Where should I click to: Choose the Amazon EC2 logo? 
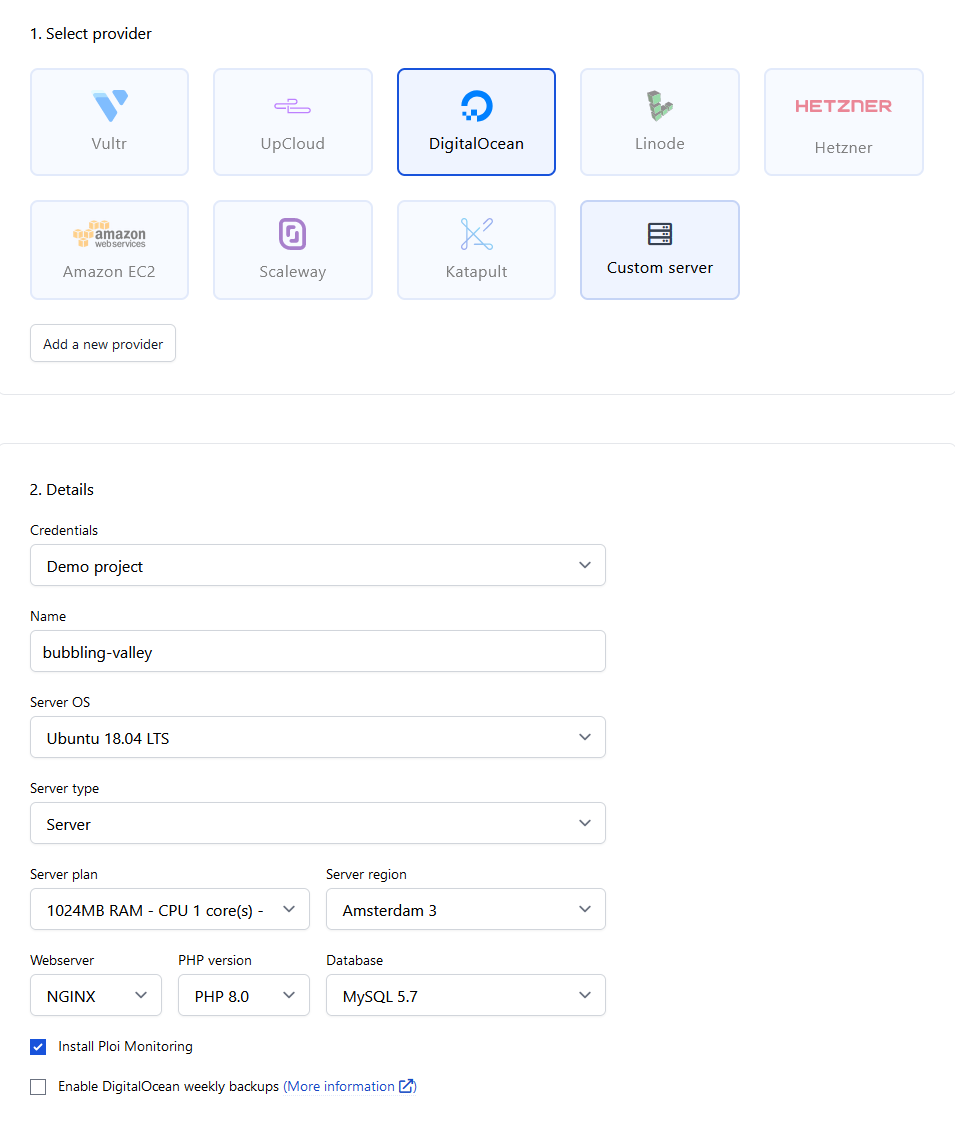(x=109, y=235)
